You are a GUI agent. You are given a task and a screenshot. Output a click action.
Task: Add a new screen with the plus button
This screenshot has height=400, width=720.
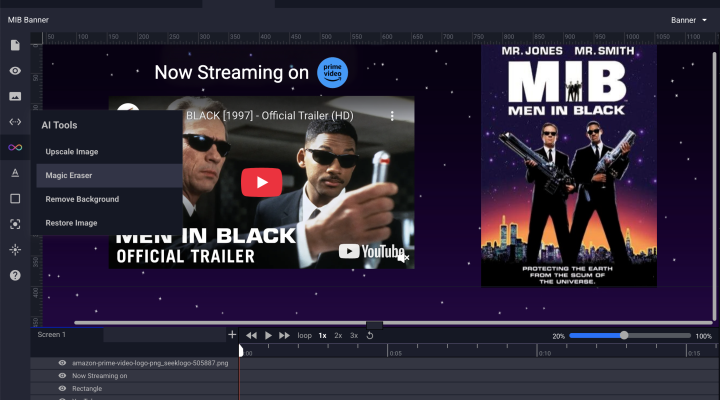(232, 335)
